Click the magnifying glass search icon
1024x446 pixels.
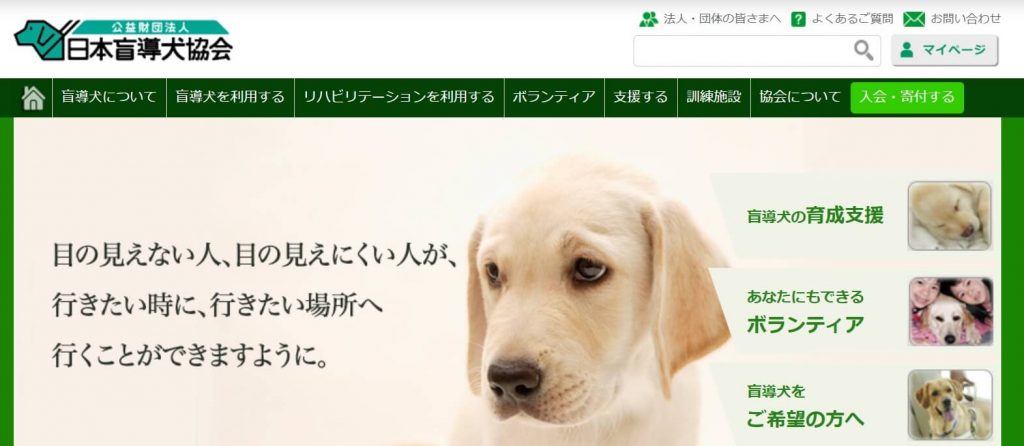[863, 50]
